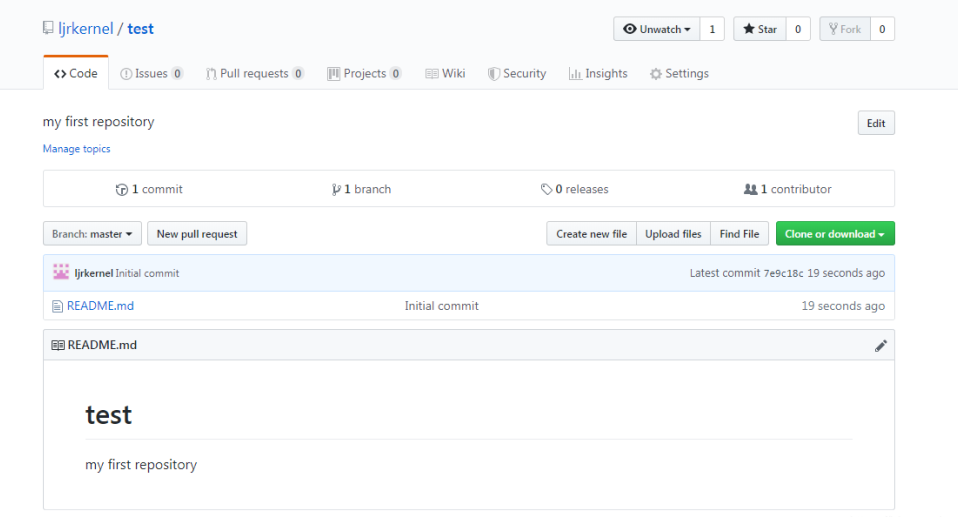The height and width of the screenshot is (517, 958).
Task: Click the README.md header title
Action: click(102, 345)
